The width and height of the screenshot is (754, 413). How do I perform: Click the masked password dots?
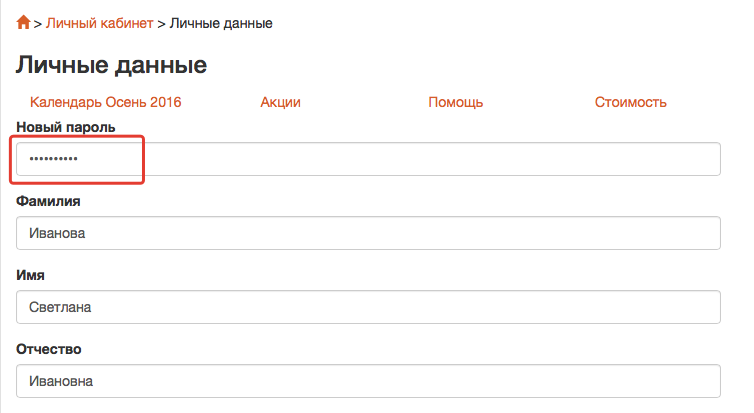click(x=53, y=159)
